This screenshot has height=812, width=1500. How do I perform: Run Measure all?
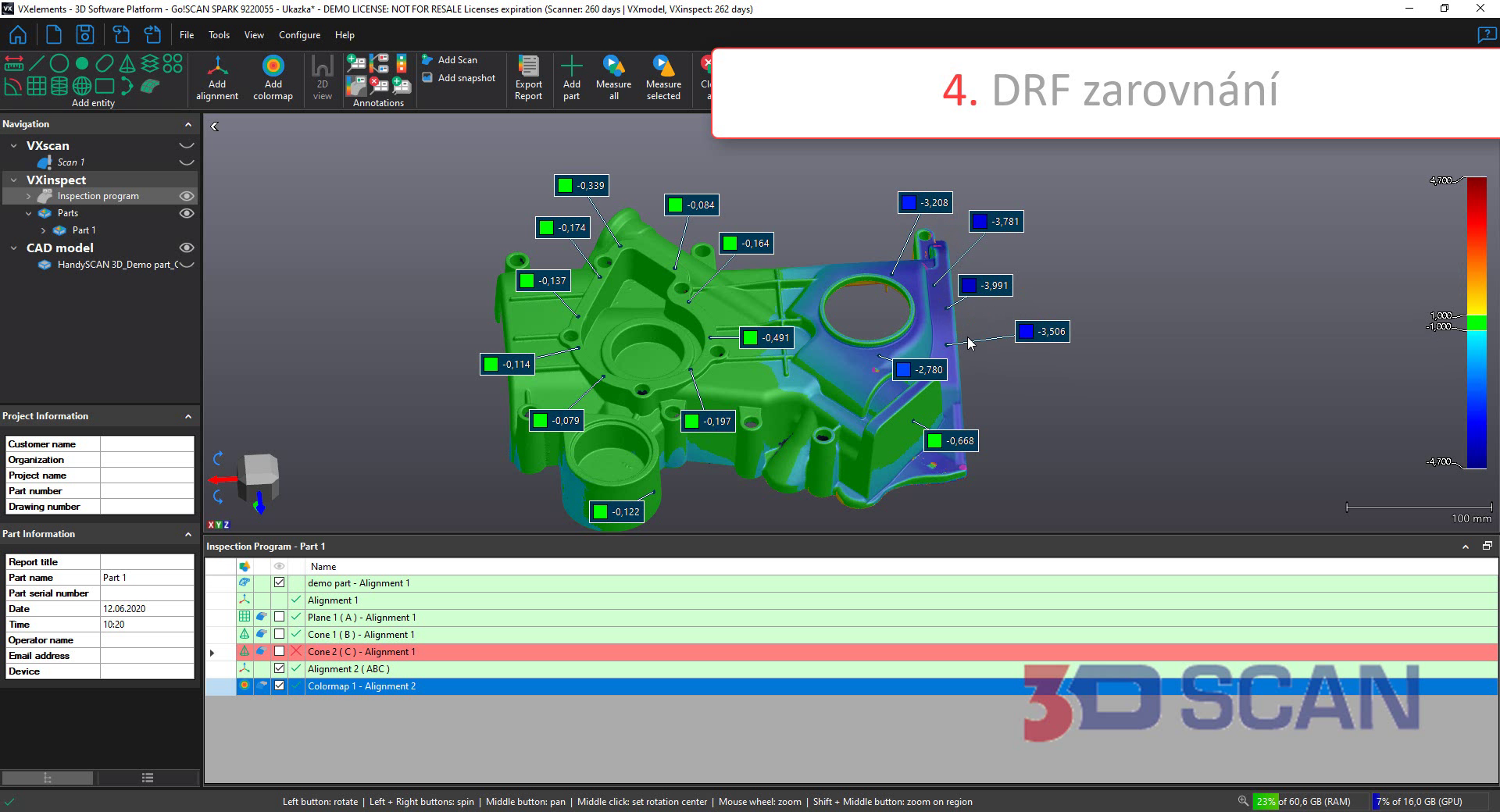click(613, 78)
